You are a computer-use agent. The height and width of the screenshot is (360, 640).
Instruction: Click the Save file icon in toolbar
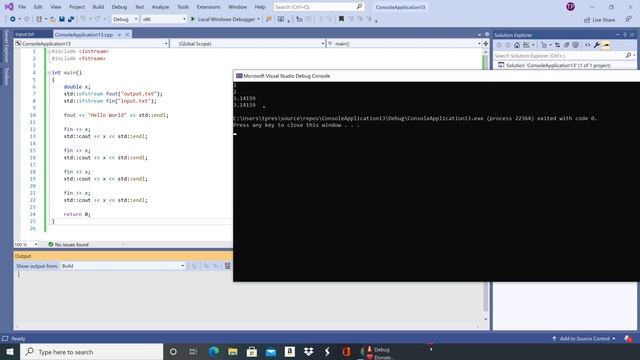coord(62,19)
